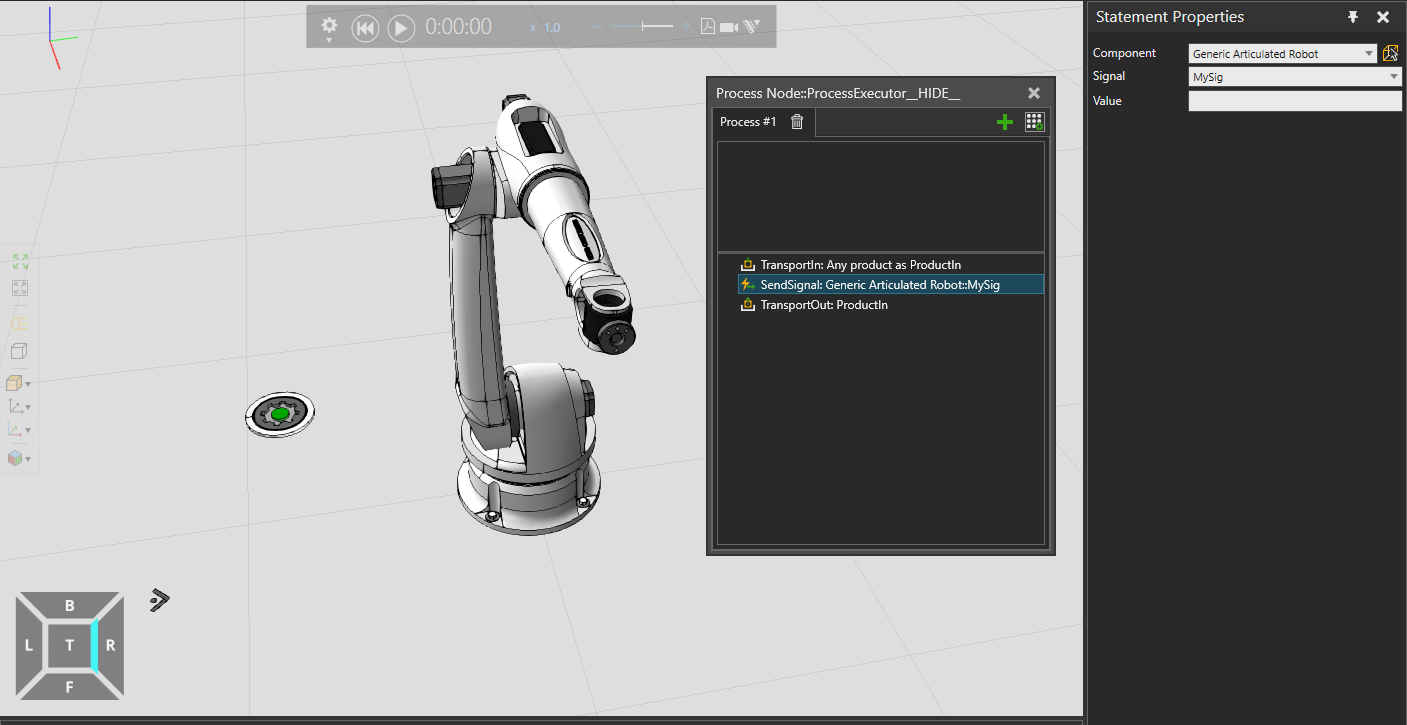Open the statement type grid icon
1407x725 pixels.
[x=1034, y=121]
